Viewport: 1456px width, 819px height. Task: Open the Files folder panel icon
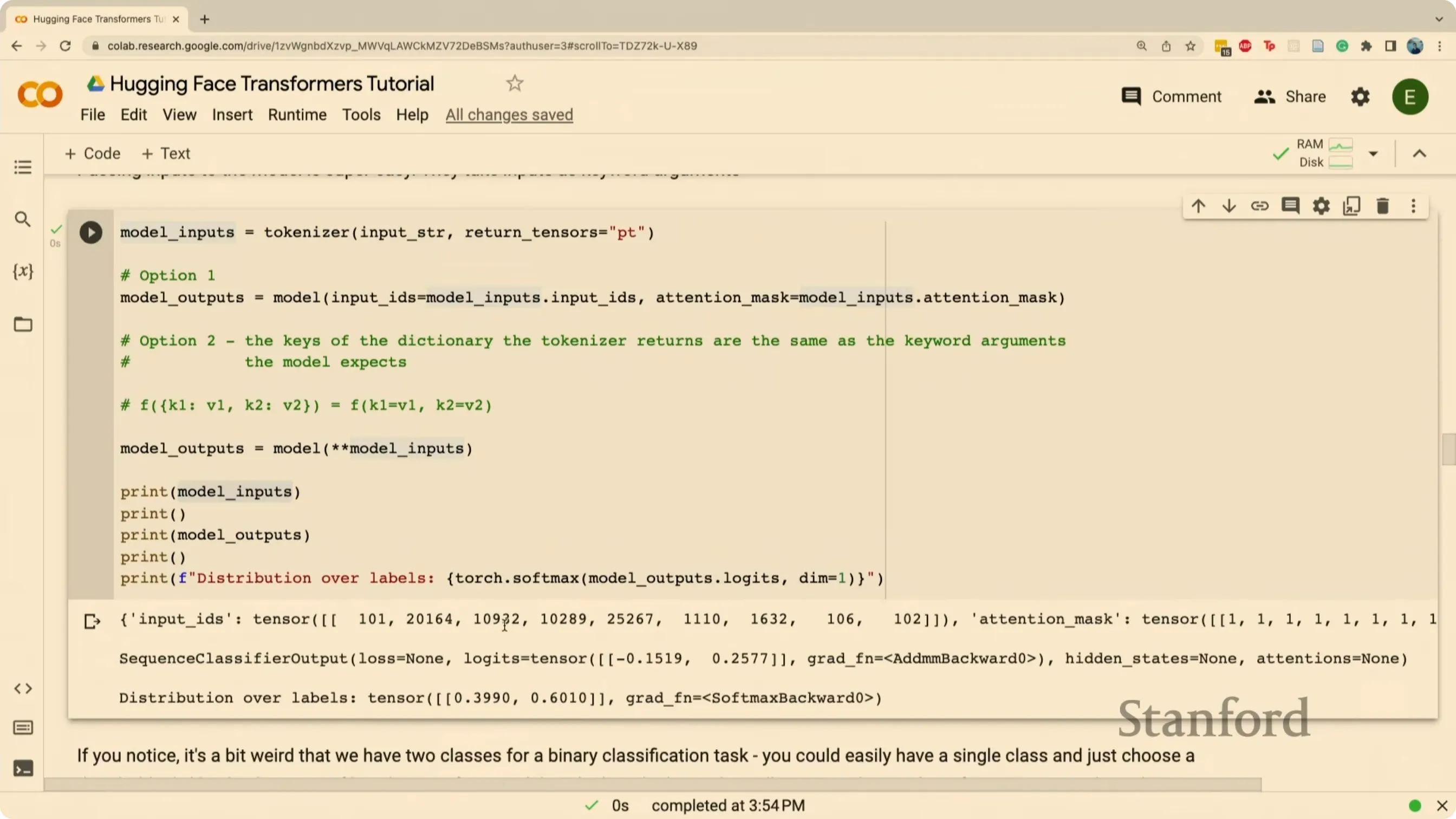pyautogui.click(x=23, y=324)
